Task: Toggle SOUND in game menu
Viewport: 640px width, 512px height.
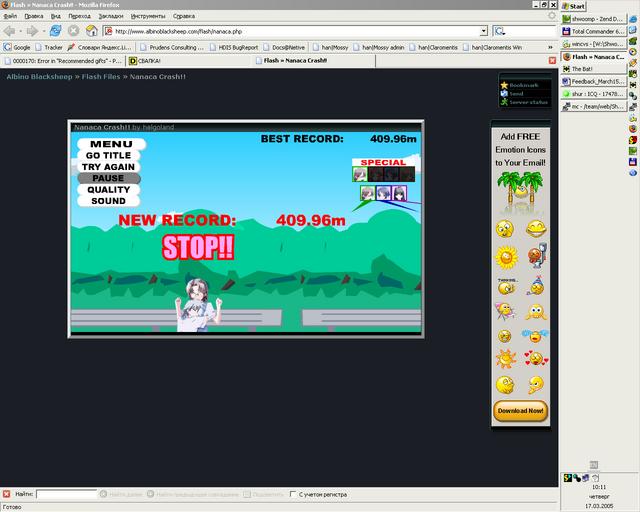Action: point(108,201)
